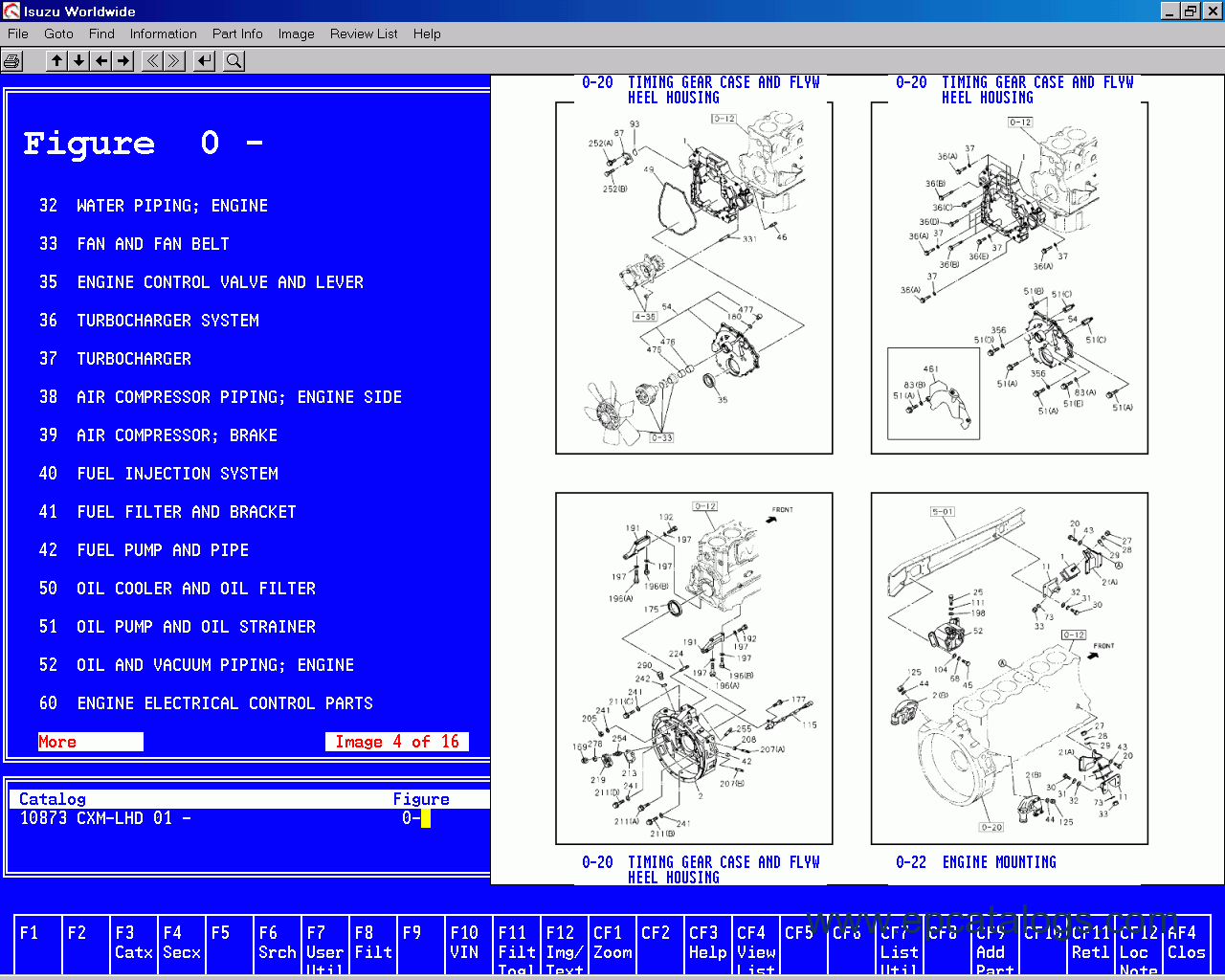The image size is (1225, 980).
Task: Click the magnifying glass search icon
Action: click(x=234, y=61)
